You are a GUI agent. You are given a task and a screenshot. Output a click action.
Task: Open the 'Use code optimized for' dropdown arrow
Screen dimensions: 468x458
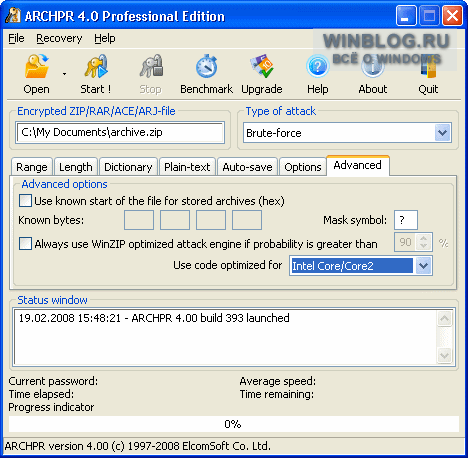pyautogui.click(x=423, y=266)
